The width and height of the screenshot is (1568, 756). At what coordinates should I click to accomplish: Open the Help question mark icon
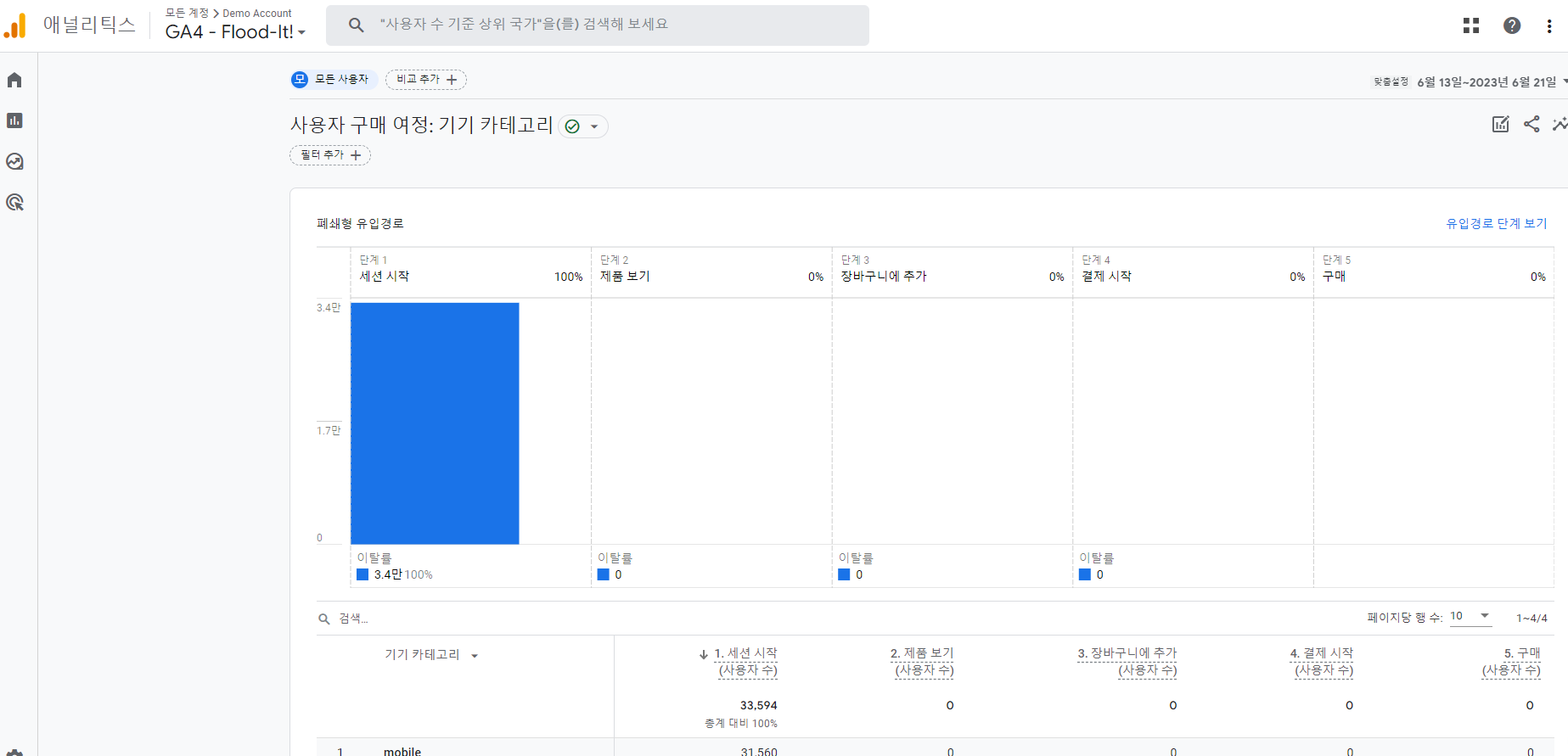[x=1512, y=25]
